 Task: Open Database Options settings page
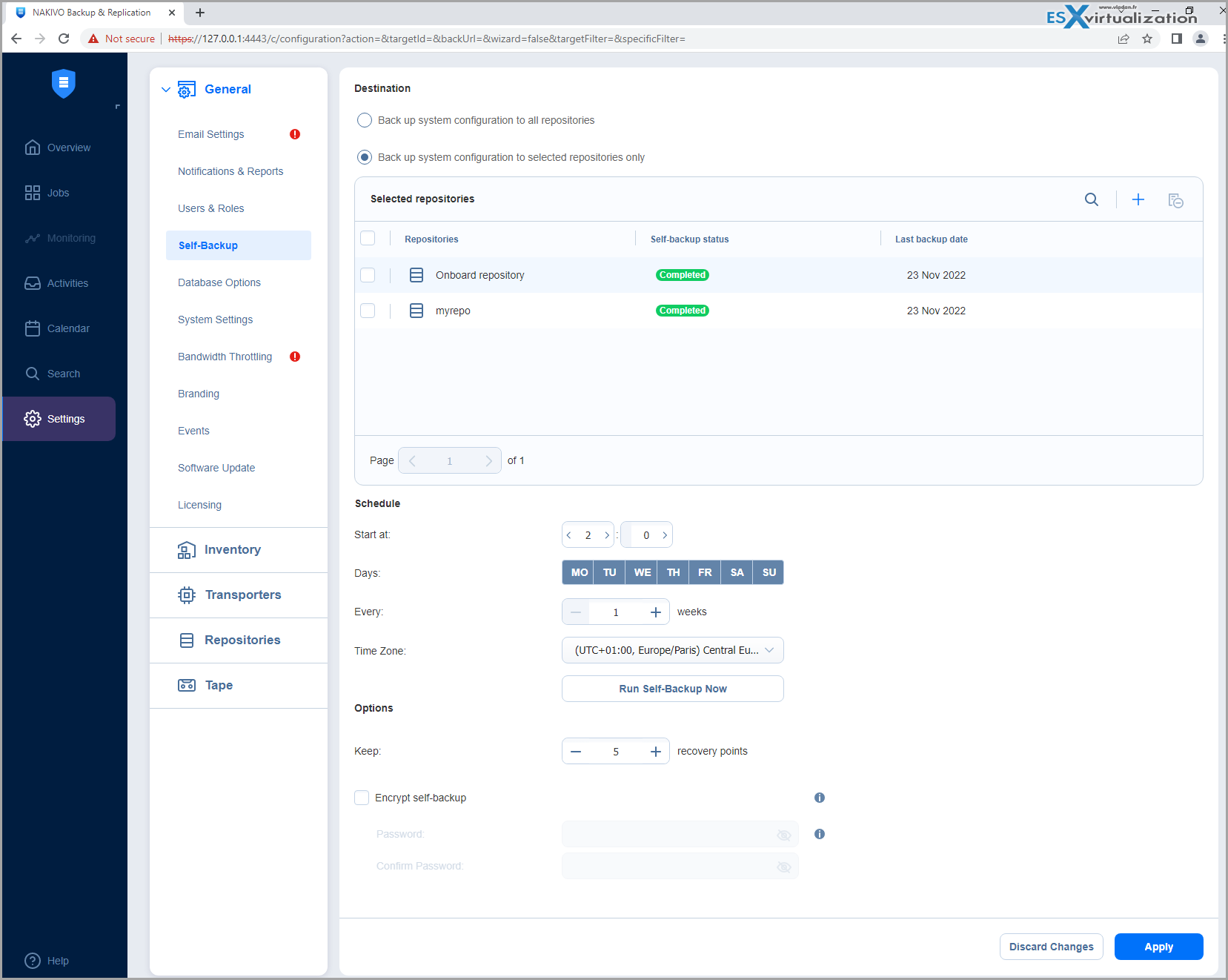pyautogui.click(x=219, y=282)
